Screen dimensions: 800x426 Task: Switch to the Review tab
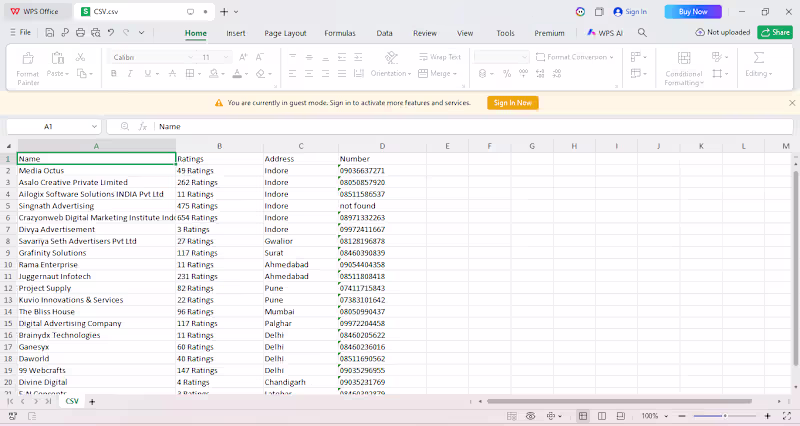(425, 33)
